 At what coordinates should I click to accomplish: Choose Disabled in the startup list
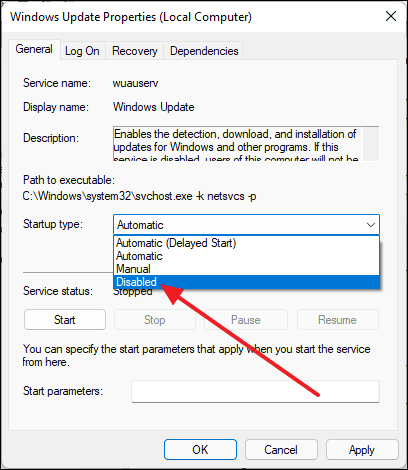pyautogui.click(x=246, y=282)
